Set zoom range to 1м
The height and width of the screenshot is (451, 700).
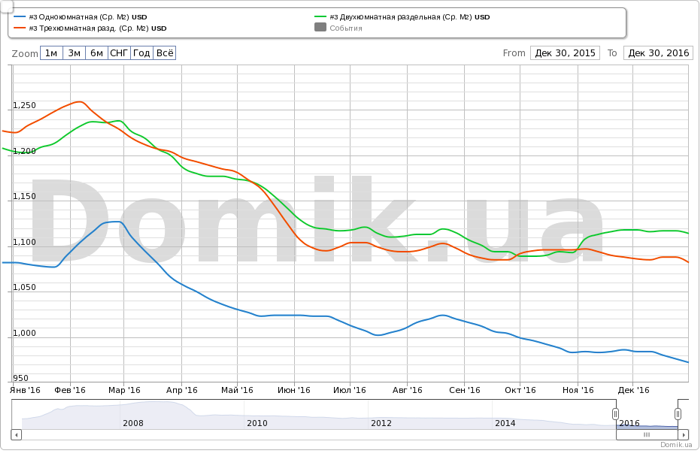(51, 53)
